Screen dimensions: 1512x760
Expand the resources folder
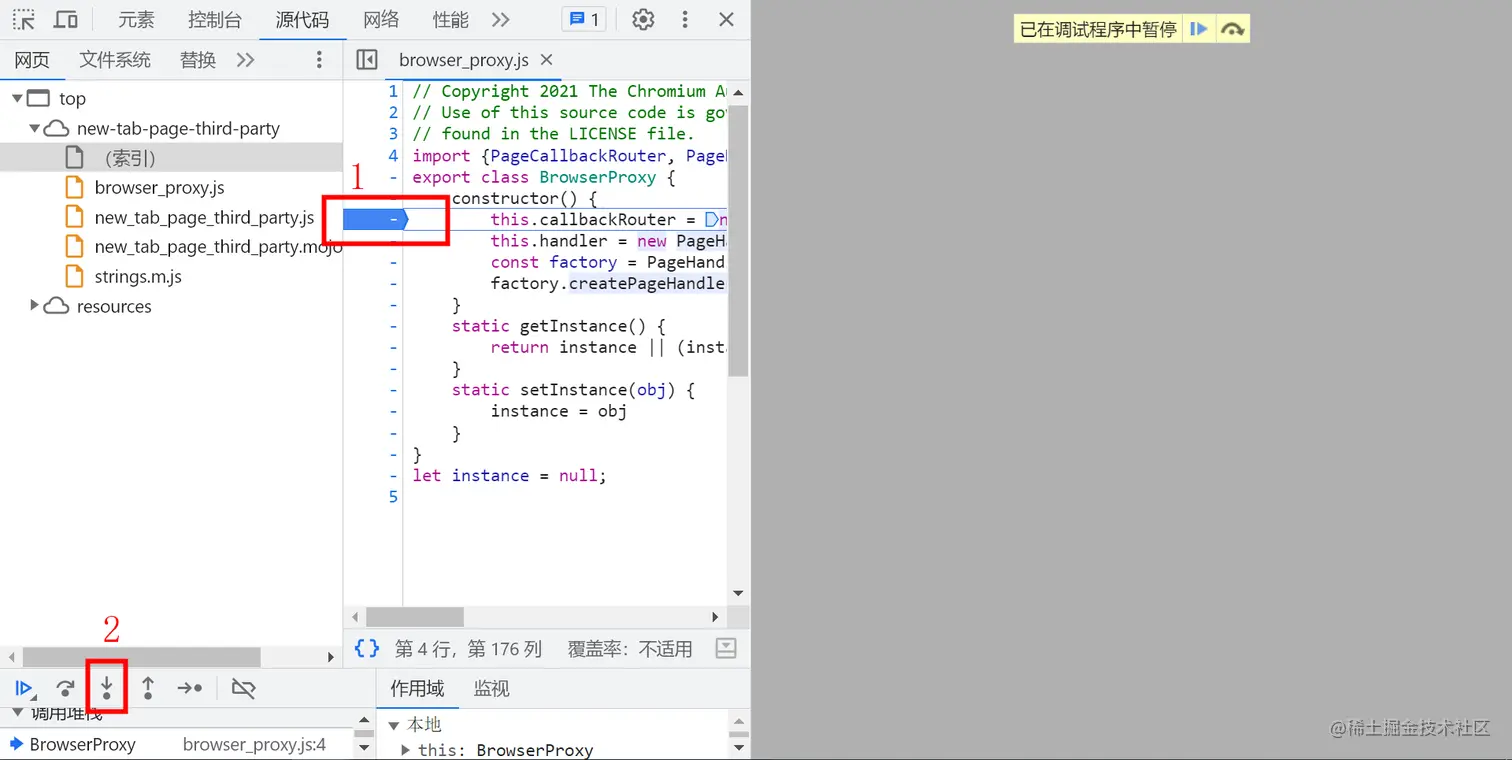[35, 306]
